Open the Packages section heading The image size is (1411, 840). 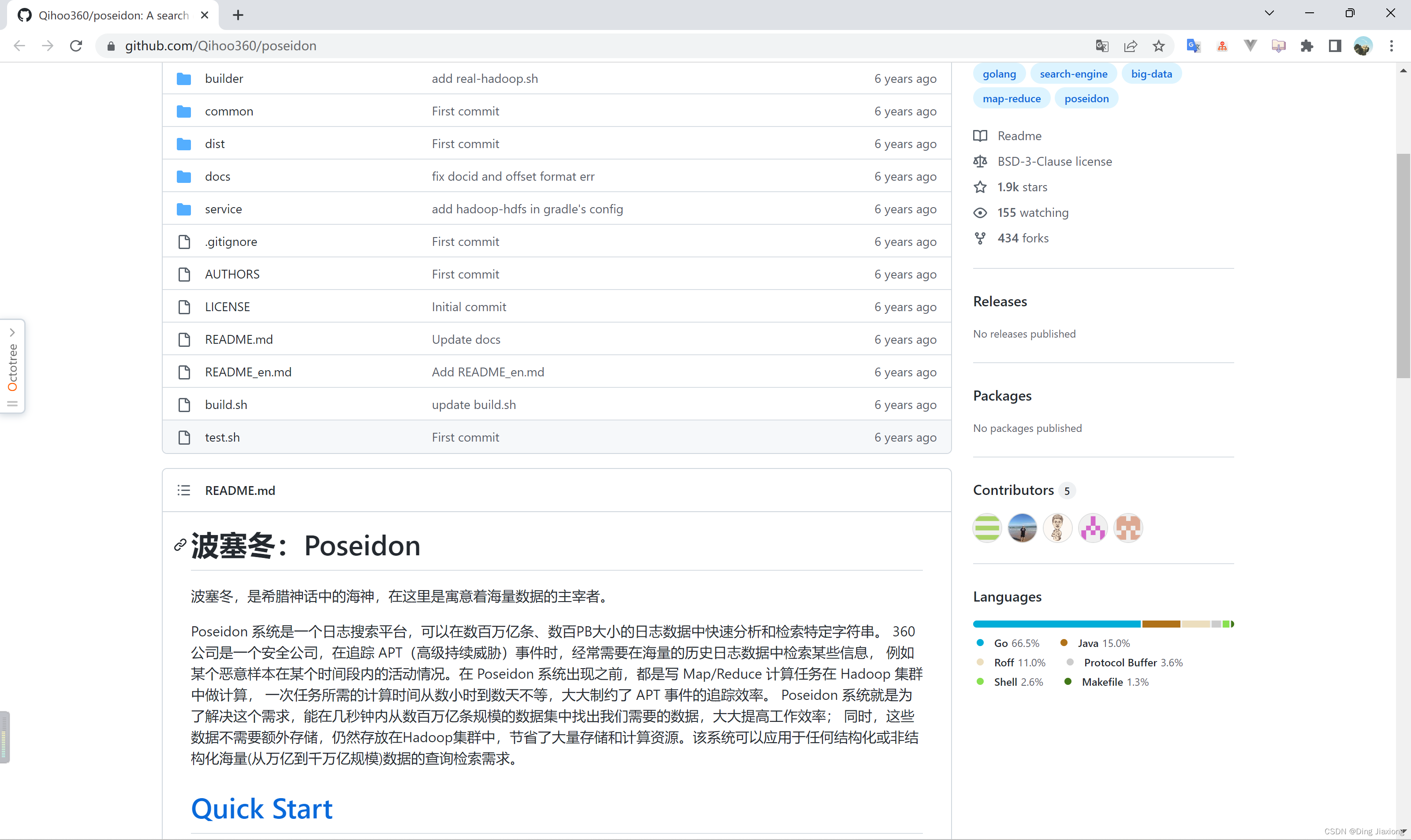[1002, 396]
